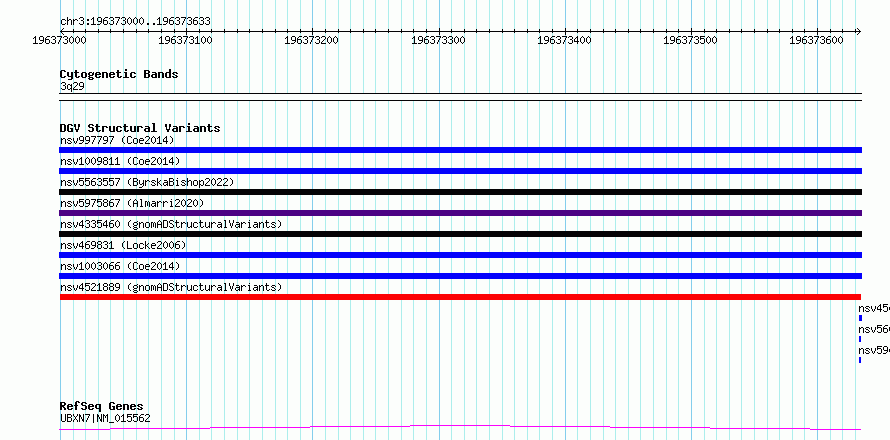Select the magenta UBXN7 gene line

pos(460,428)
